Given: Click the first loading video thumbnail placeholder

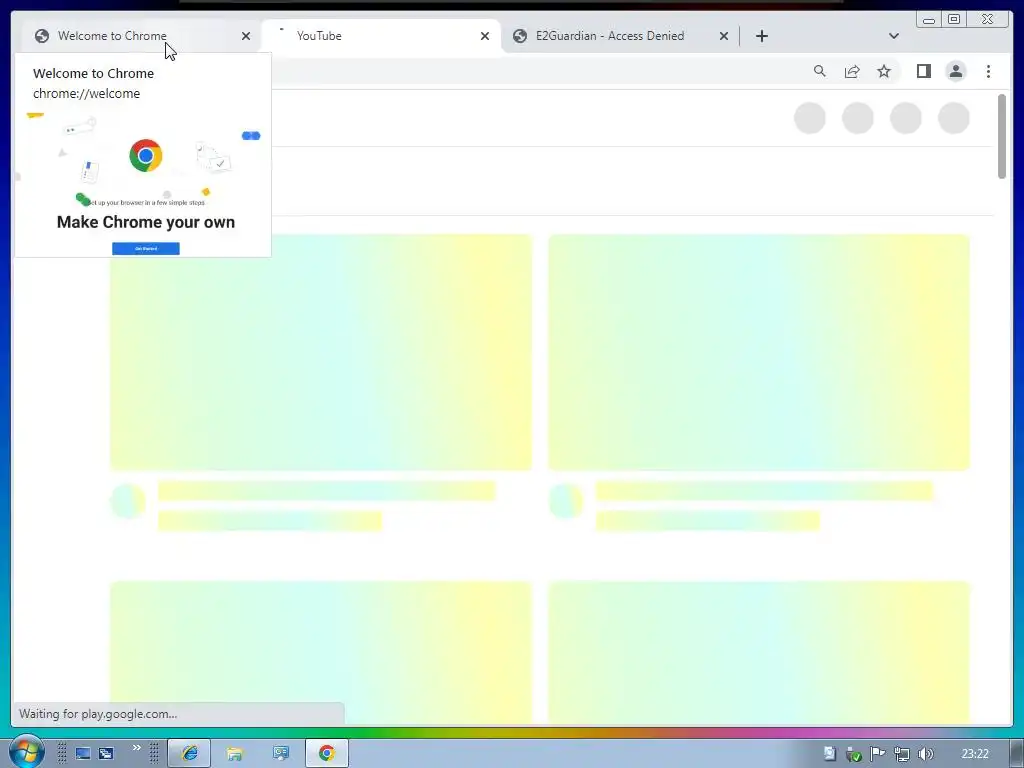Looking at the screenshot, I should tap(321, 352).
